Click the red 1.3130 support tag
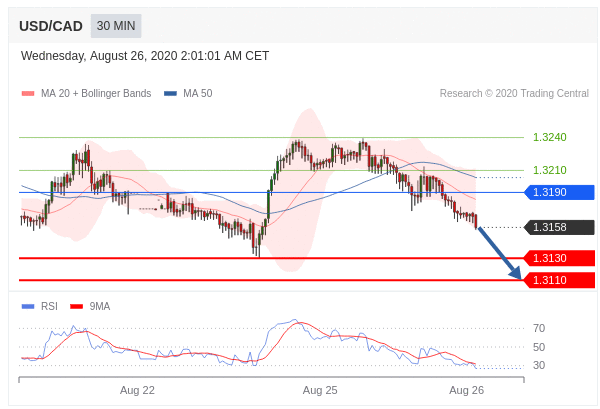This screenshot has height=409, width=600. [x=559, y=258]
